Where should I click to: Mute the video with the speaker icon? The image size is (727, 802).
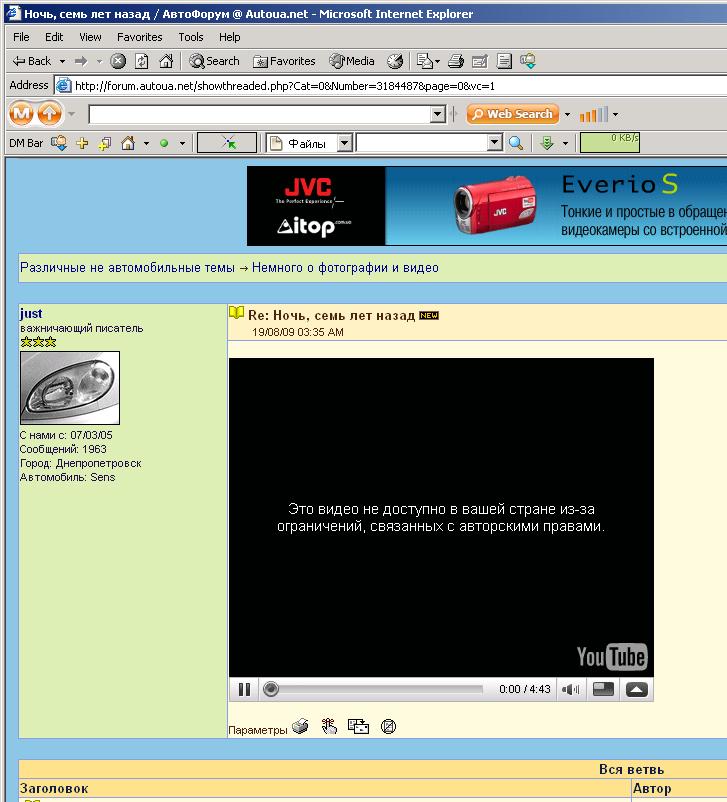click(x=570, y=689)
